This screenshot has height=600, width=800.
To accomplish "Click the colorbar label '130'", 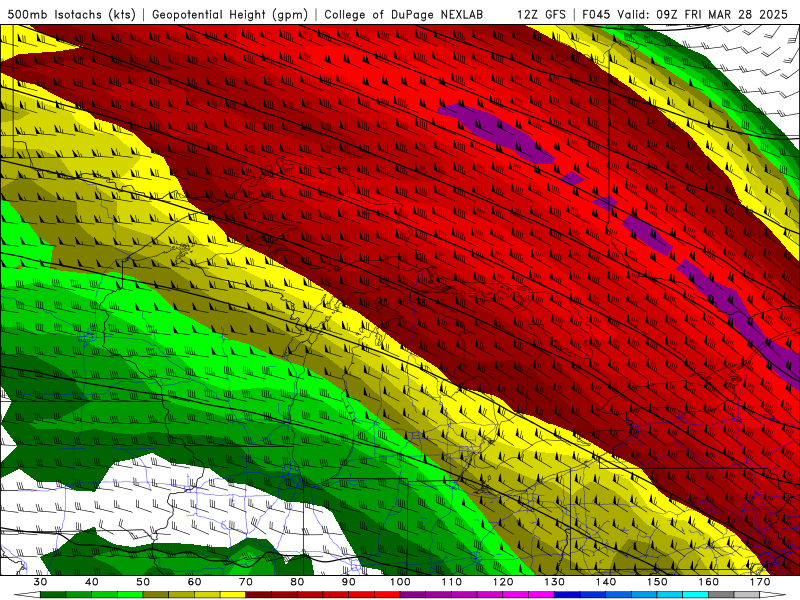I will tap(555, 582).
